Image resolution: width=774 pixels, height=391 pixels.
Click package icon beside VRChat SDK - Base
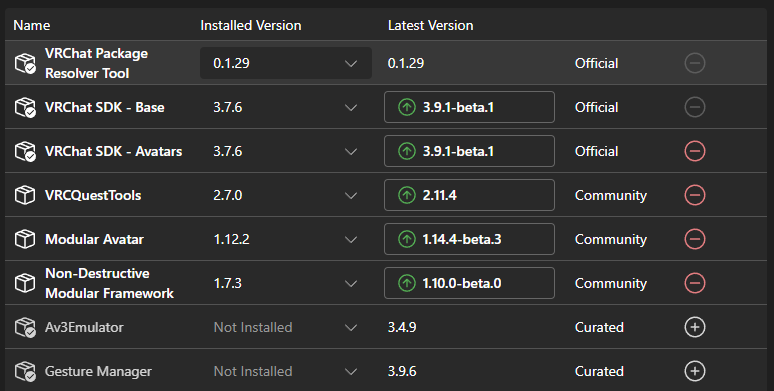25,107
